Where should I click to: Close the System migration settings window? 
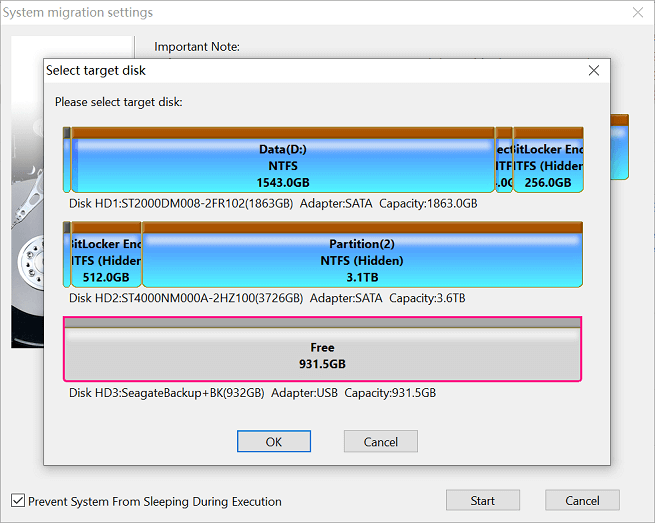click(637, 13)
